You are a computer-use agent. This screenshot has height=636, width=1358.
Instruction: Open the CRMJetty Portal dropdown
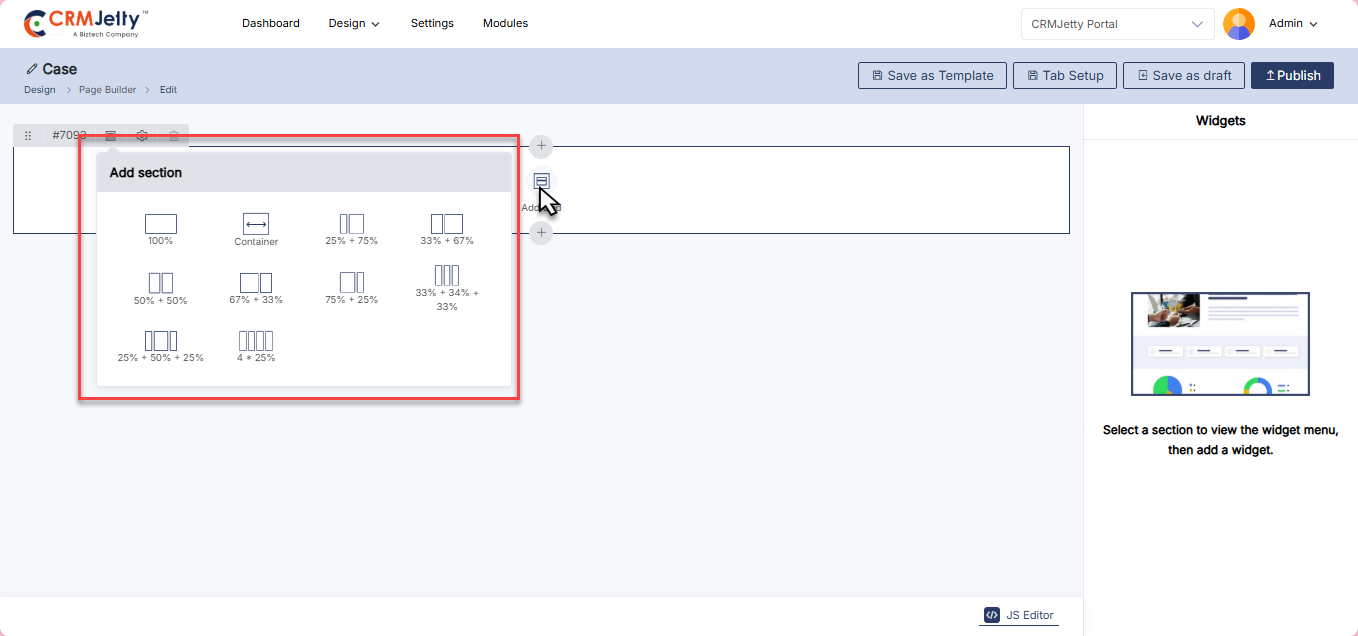(x=1117, y=24)
